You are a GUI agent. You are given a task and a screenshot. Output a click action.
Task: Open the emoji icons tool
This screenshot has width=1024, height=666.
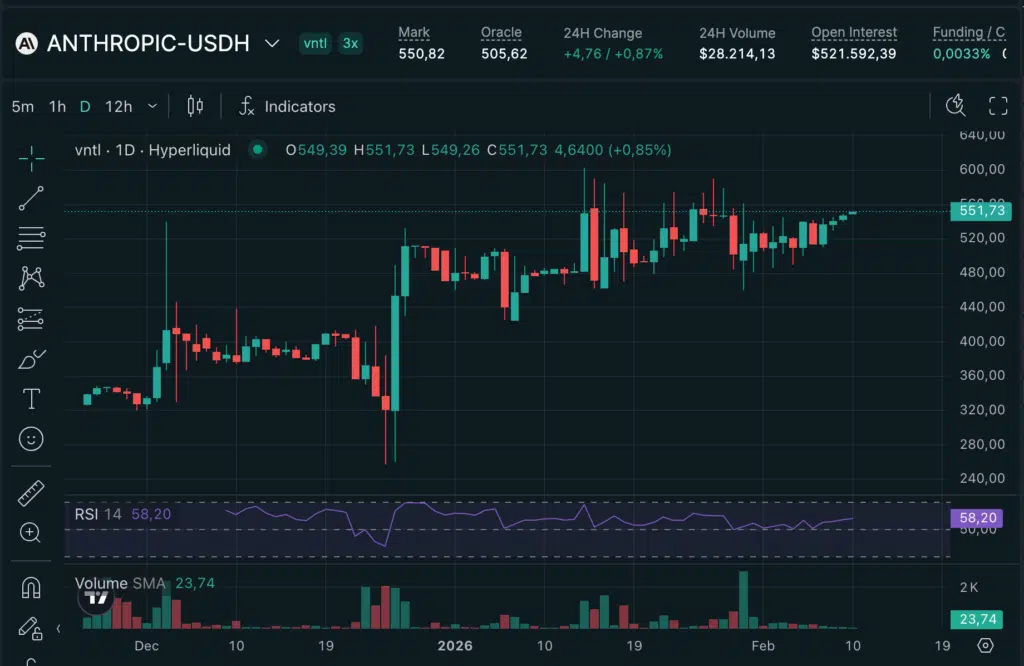pyautogui.click(x=31, y=439)
